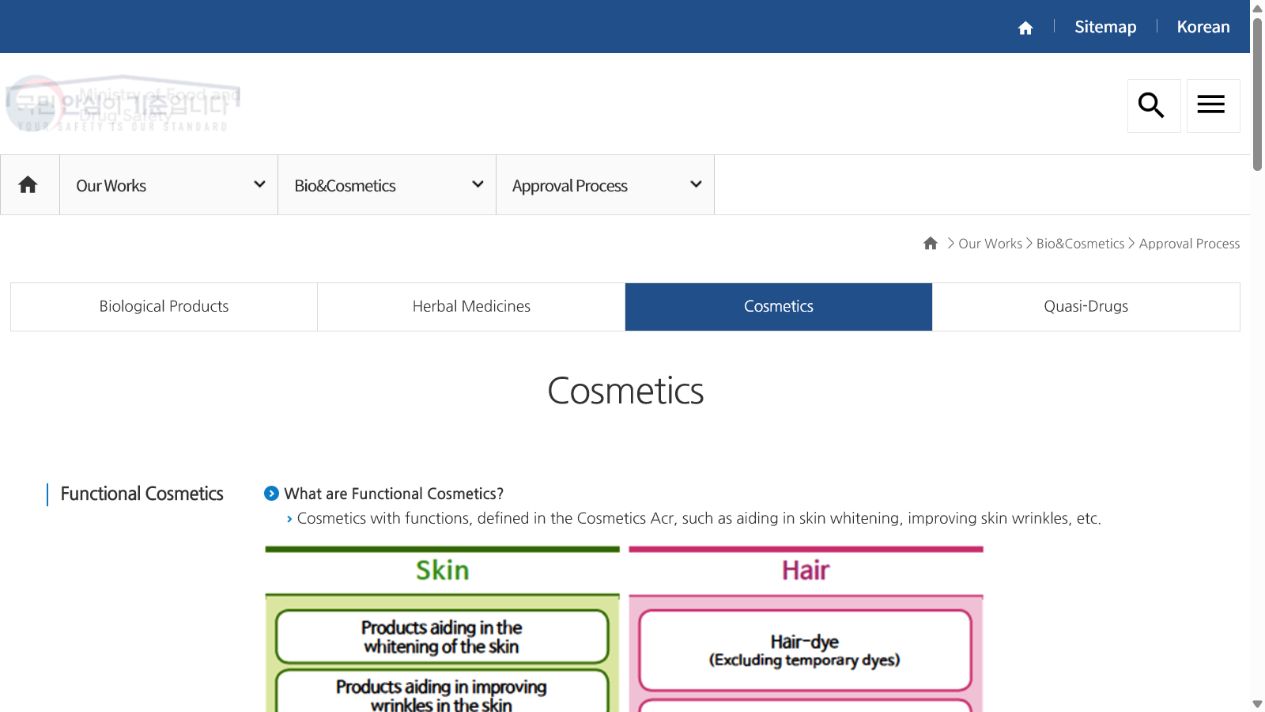Image resolution: width=1265 pixels, height=712 pixels.
Task: Click the Skin column header in diagram
Action: (x=442, y=570)
